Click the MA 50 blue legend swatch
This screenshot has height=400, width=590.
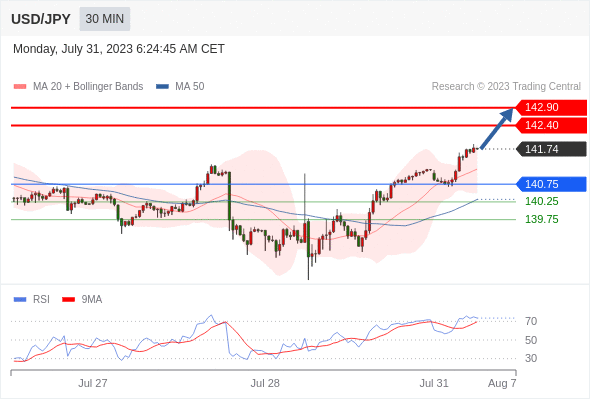[x=162, y=87]
